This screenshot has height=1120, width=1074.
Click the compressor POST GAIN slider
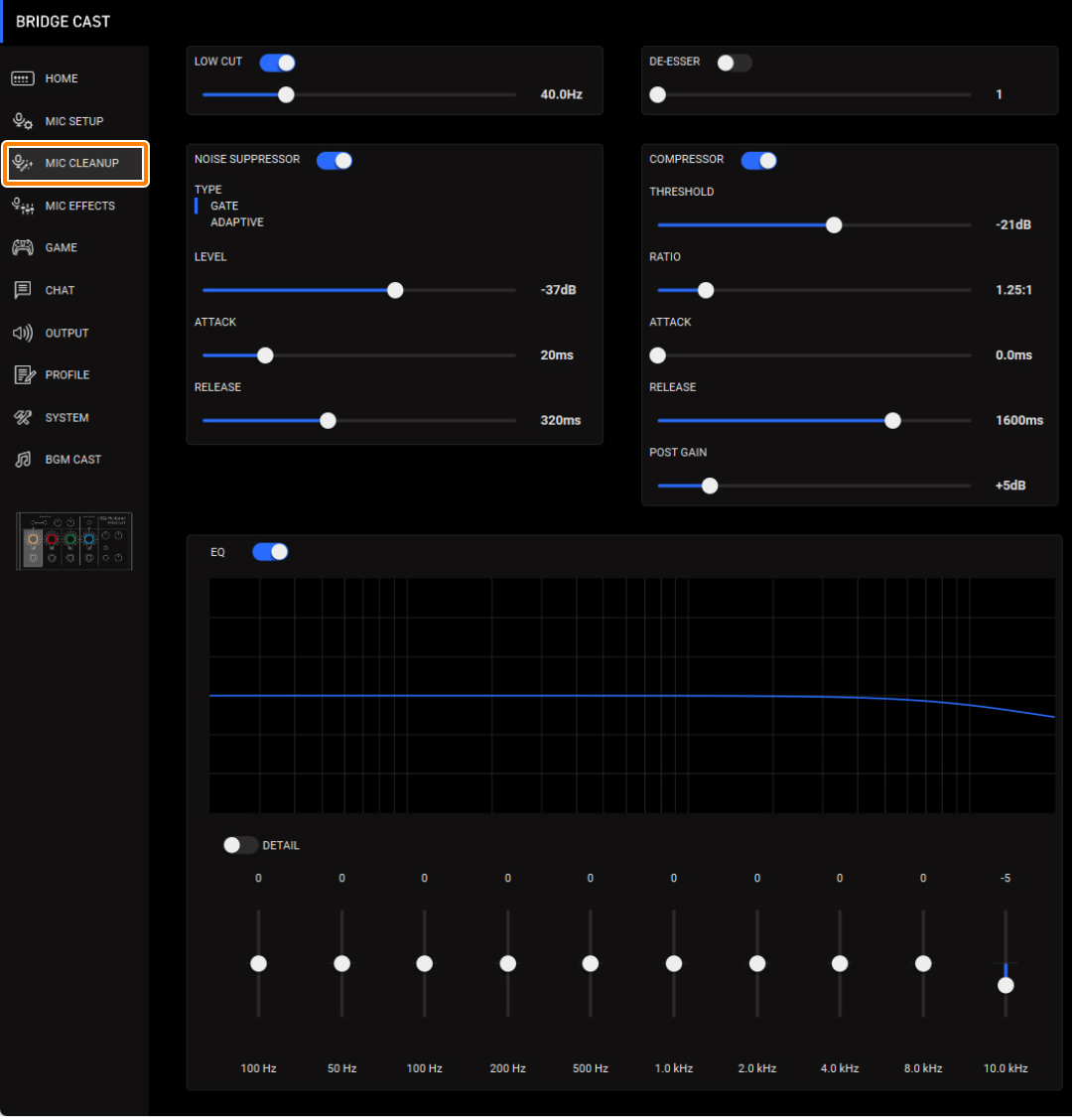[814, 488]
